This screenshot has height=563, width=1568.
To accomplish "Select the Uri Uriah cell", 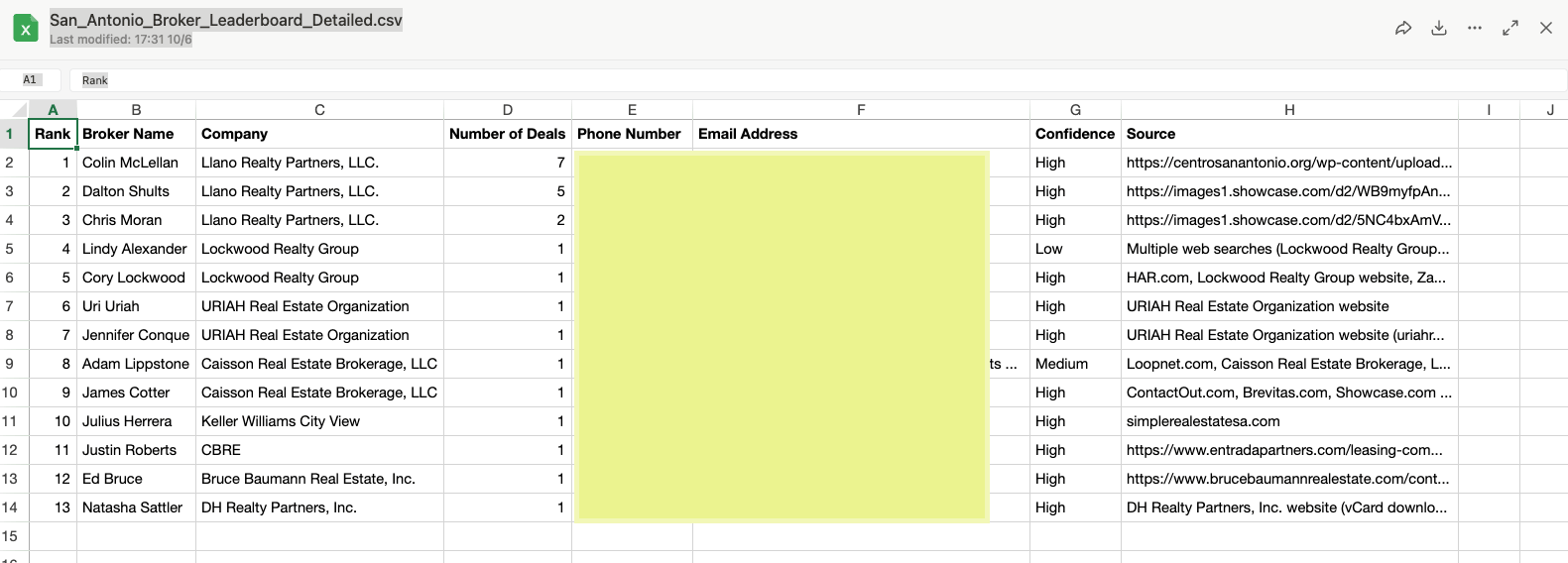I will click(x=136, y=306).
